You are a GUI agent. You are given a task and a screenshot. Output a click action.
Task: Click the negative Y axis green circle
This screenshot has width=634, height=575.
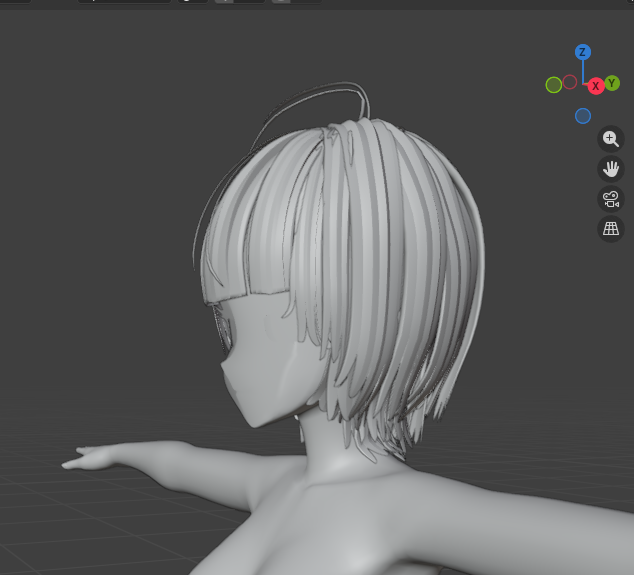tap(554, 85)
